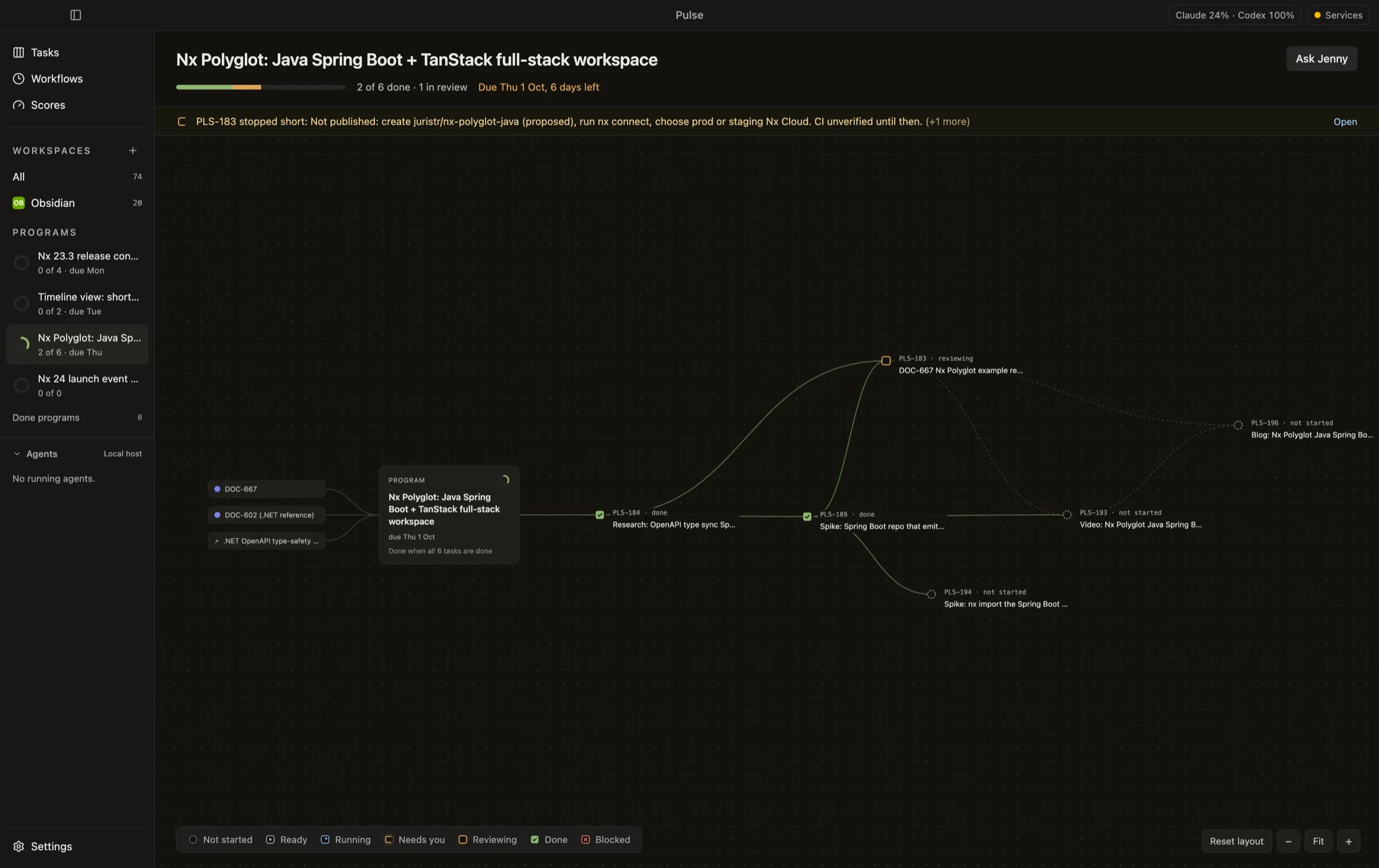1379x868 pixels.
Task: Click the Program card spinner icon
Action: click(x=505, y=480)
